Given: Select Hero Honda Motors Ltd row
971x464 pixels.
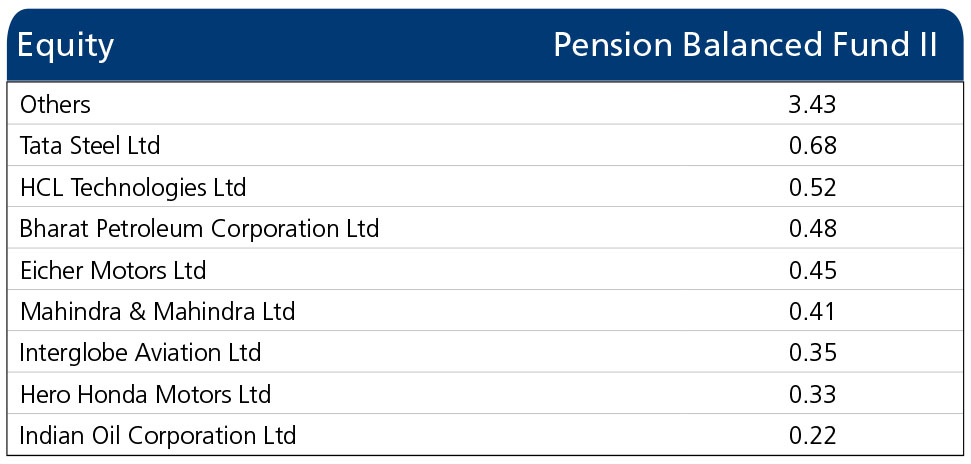Looking at the screenshot, I should click(486, 393).
